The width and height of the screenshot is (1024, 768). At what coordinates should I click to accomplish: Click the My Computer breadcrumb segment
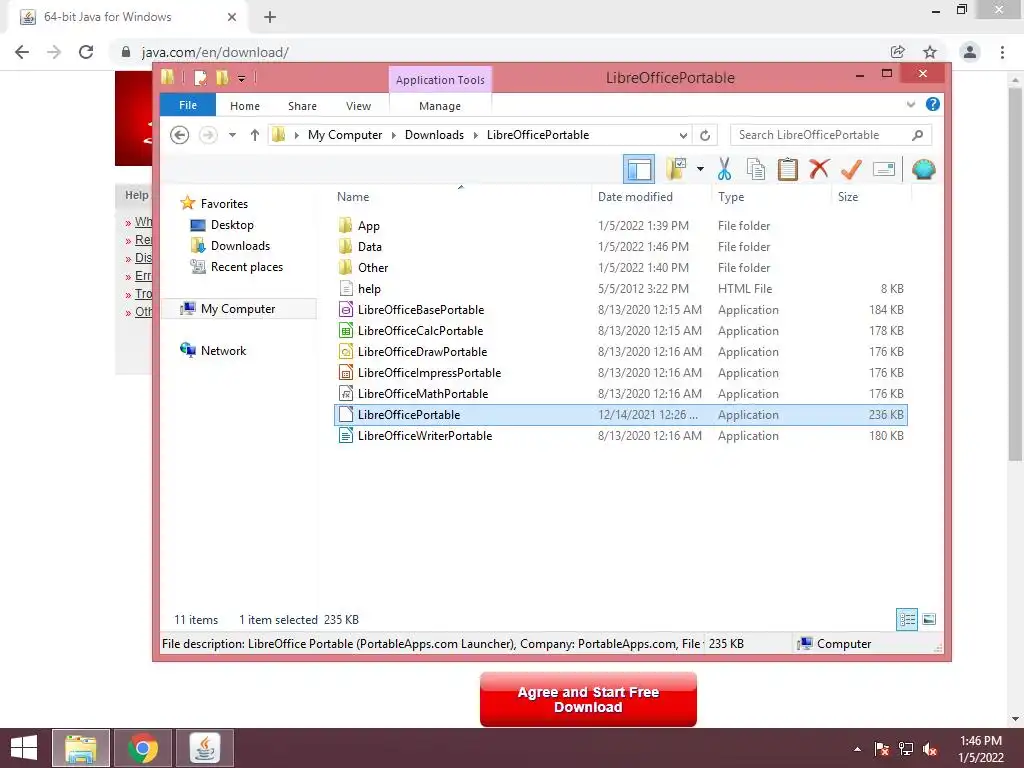(x=345, y=135)
